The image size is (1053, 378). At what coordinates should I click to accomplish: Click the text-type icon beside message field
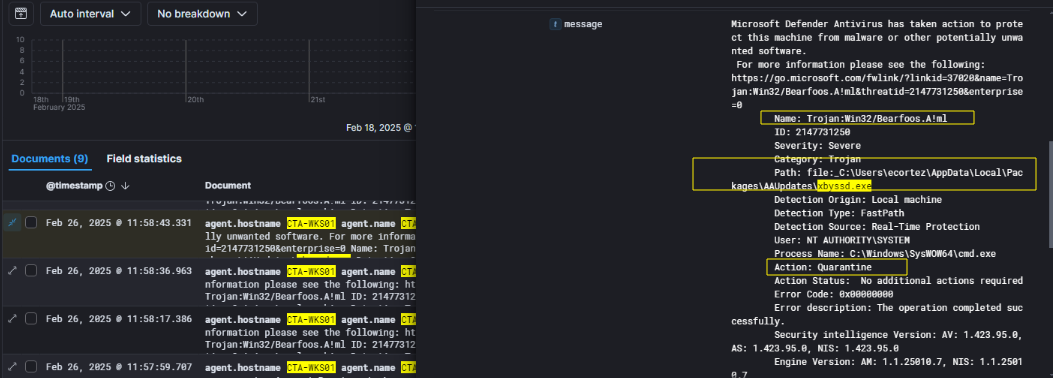[x=555, y=24]
